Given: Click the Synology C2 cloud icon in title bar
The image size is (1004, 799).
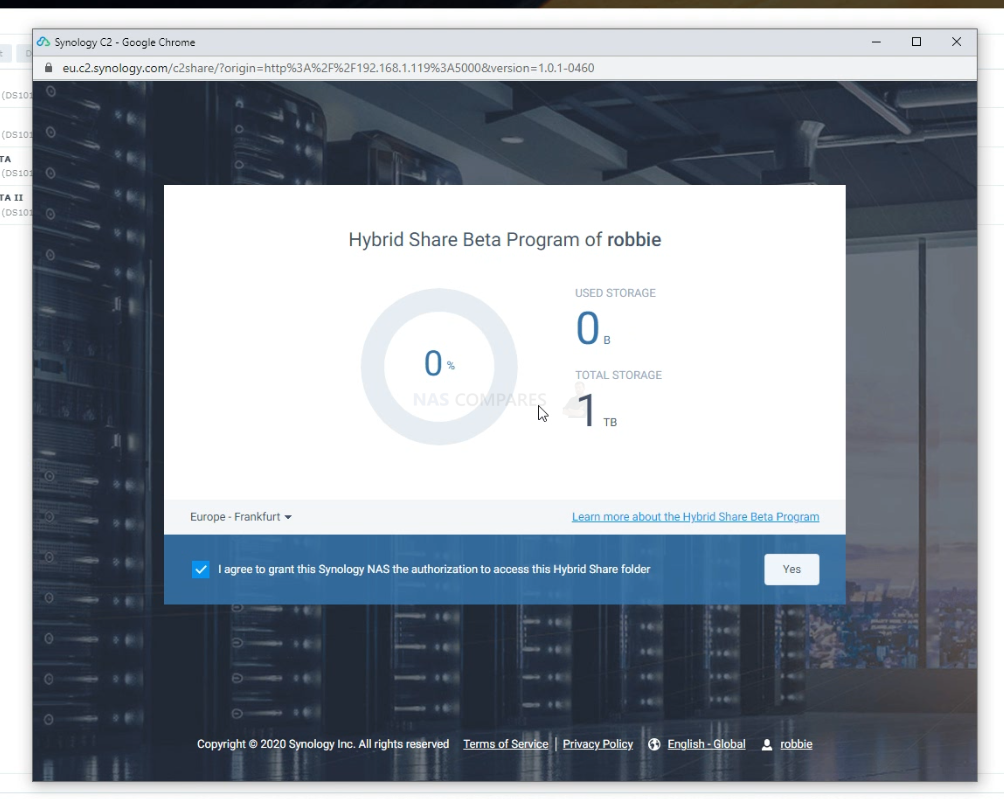Looking at the screenshot, I should click(44, 42).
